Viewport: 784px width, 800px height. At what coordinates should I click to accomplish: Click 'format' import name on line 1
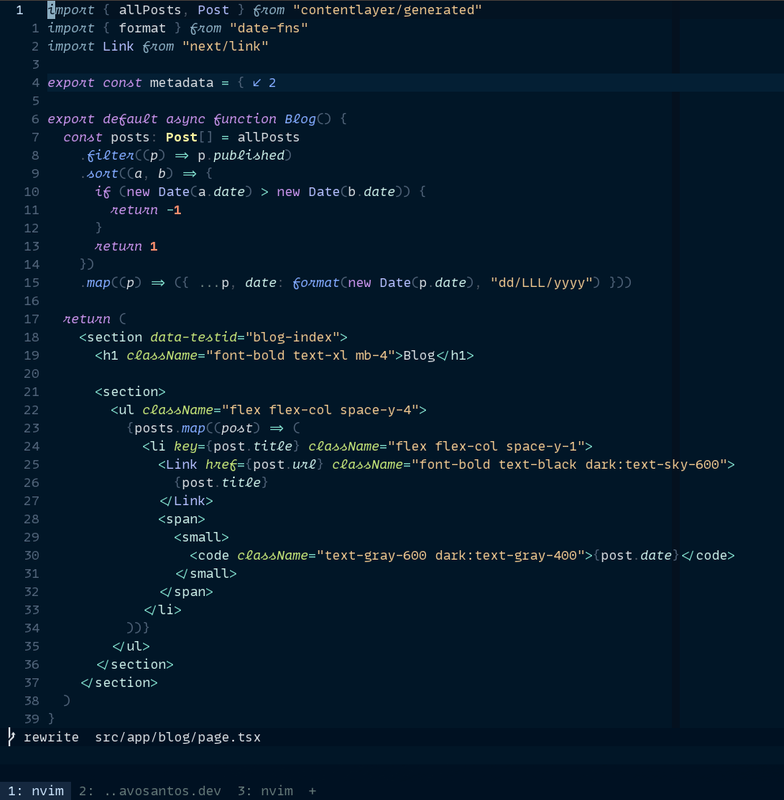[x=142, y=28]
